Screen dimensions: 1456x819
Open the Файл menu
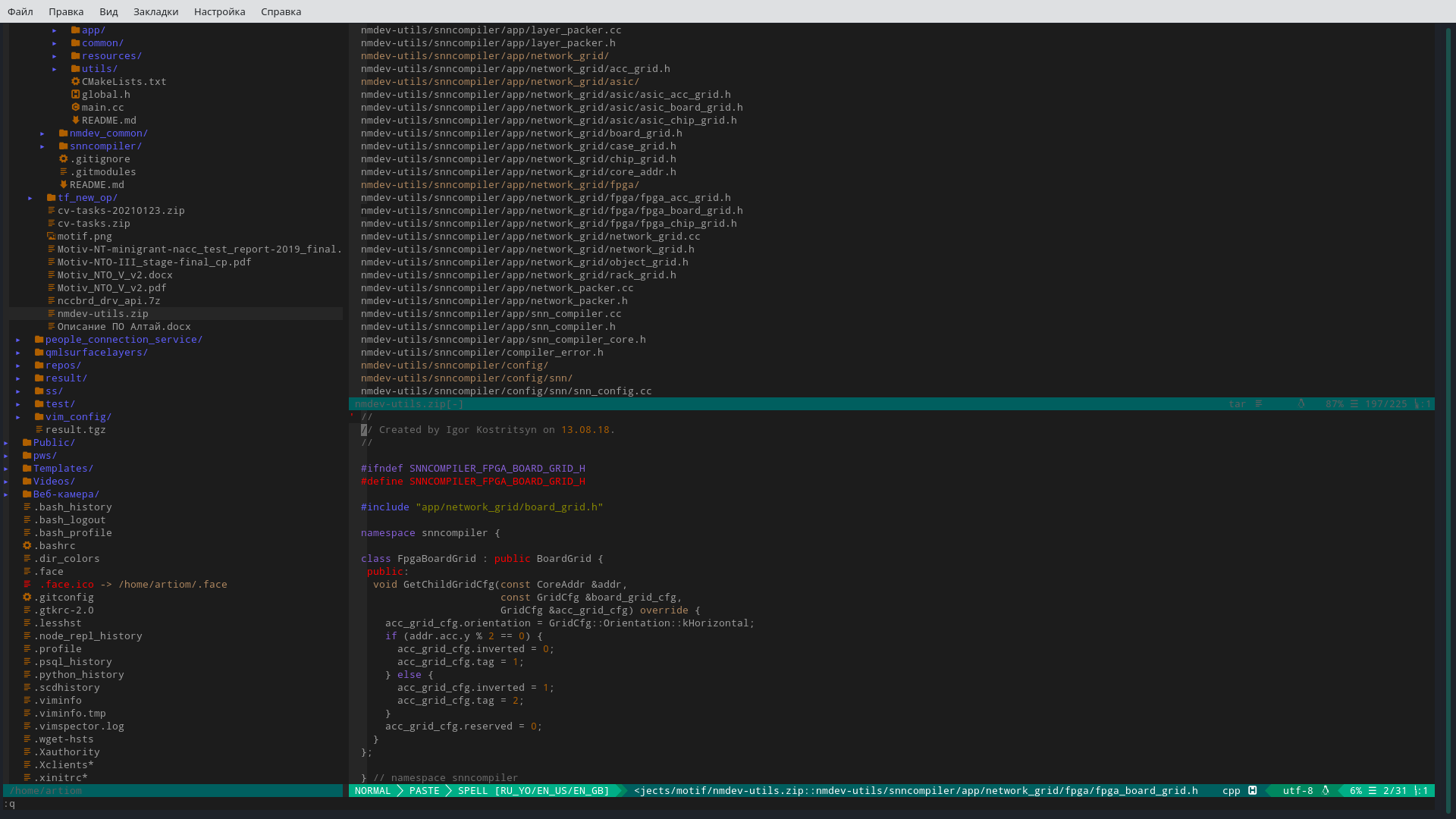pos(20,11)
